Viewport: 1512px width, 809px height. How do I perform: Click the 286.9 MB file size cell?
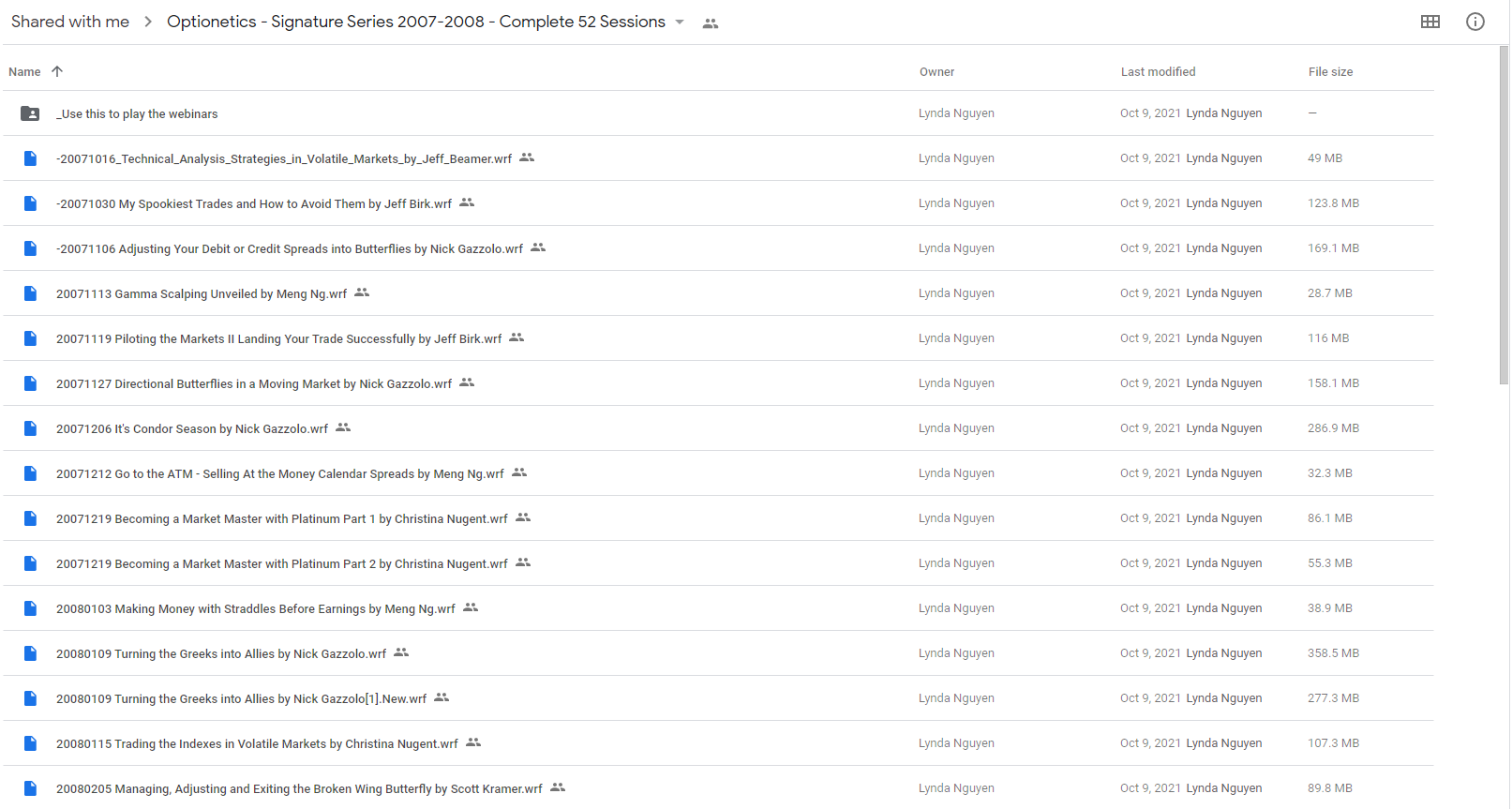click(x=1333, y=428)
